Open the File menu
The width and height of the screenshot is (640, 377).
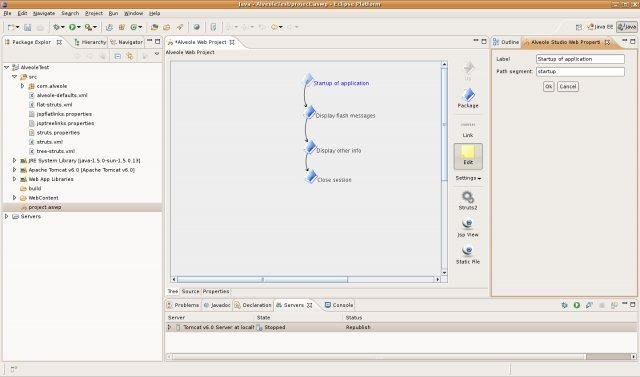7,13
